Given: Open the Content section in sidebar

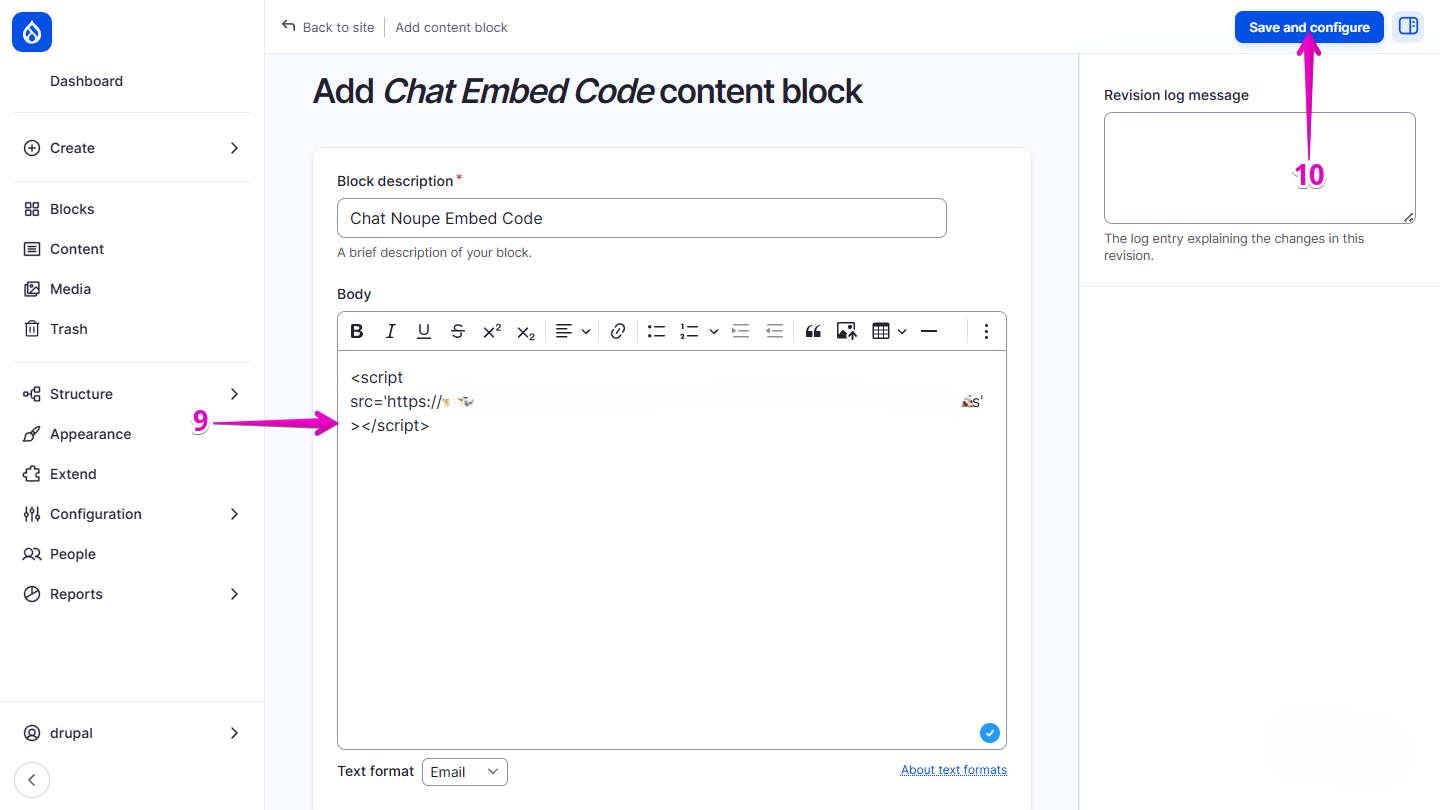Looking at the screenshot, I should click(77, 248).
